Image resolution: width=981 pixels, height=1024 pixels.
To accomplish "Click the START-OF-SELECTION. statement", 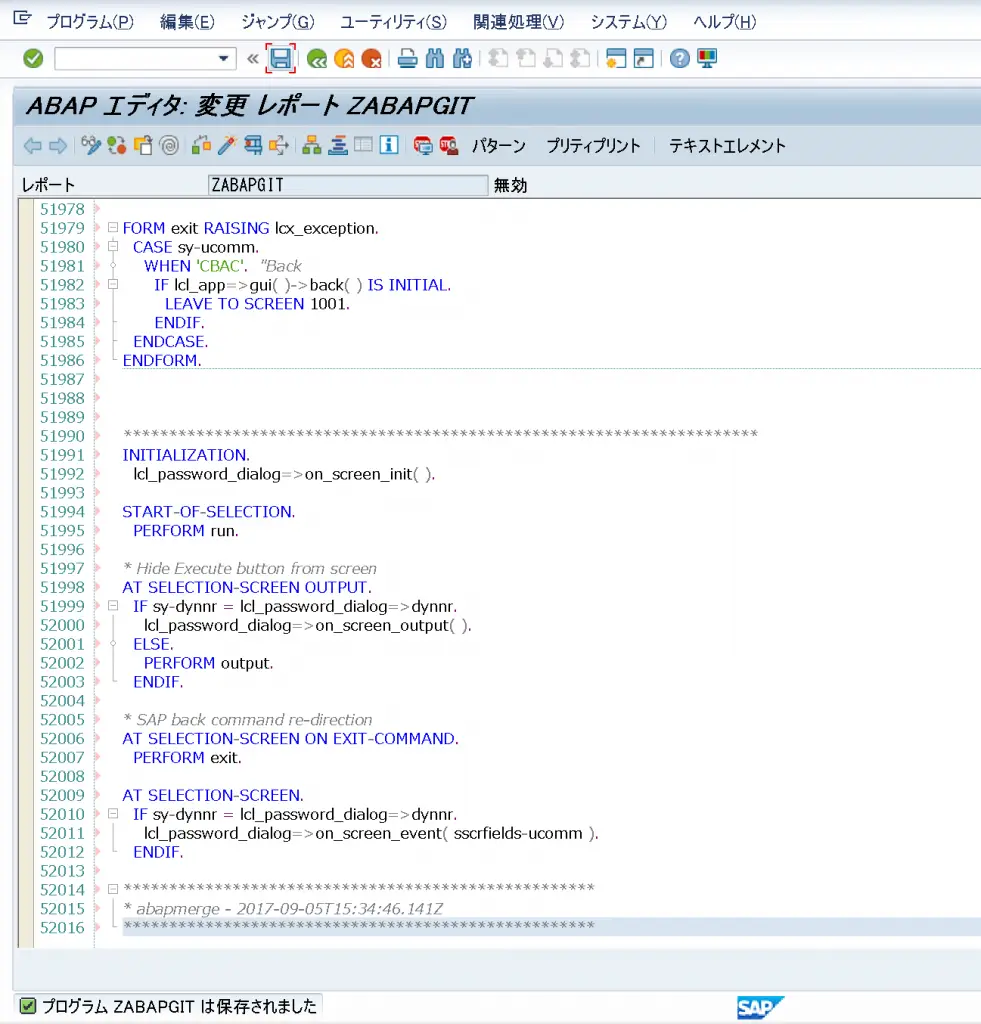I will coord(209,511).
